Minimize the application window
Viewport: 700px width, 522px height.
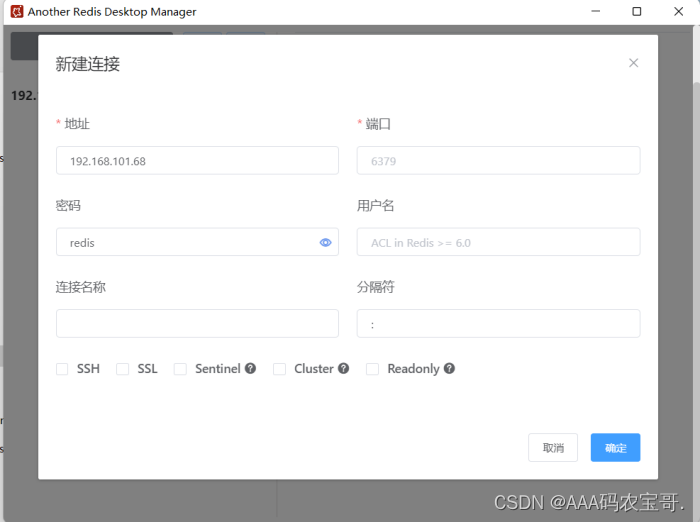tap(596, 12)
